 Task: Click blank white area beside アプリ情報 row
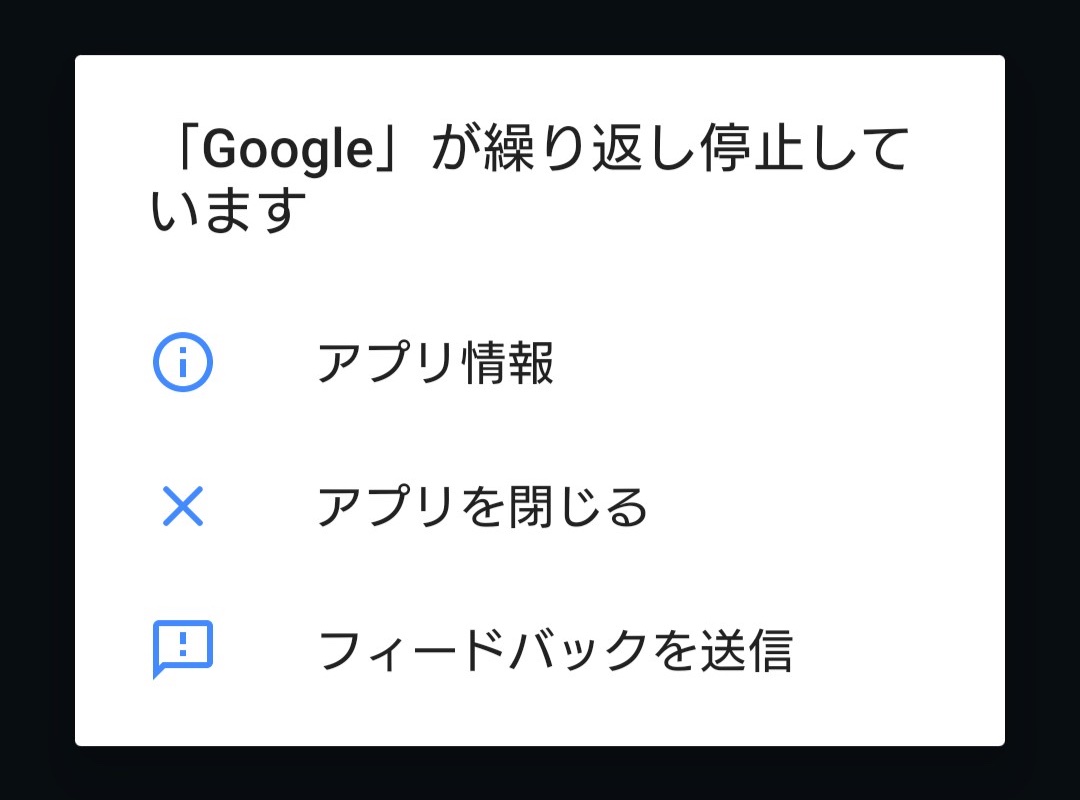(x=778, y=362)
